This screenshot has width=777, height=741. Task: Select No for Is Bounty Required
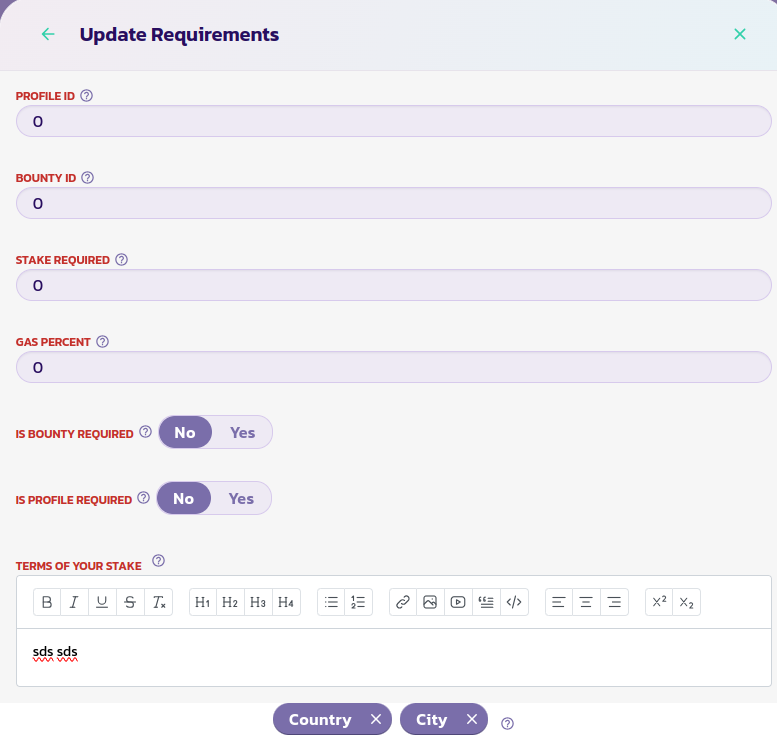[x=185, y=433]
